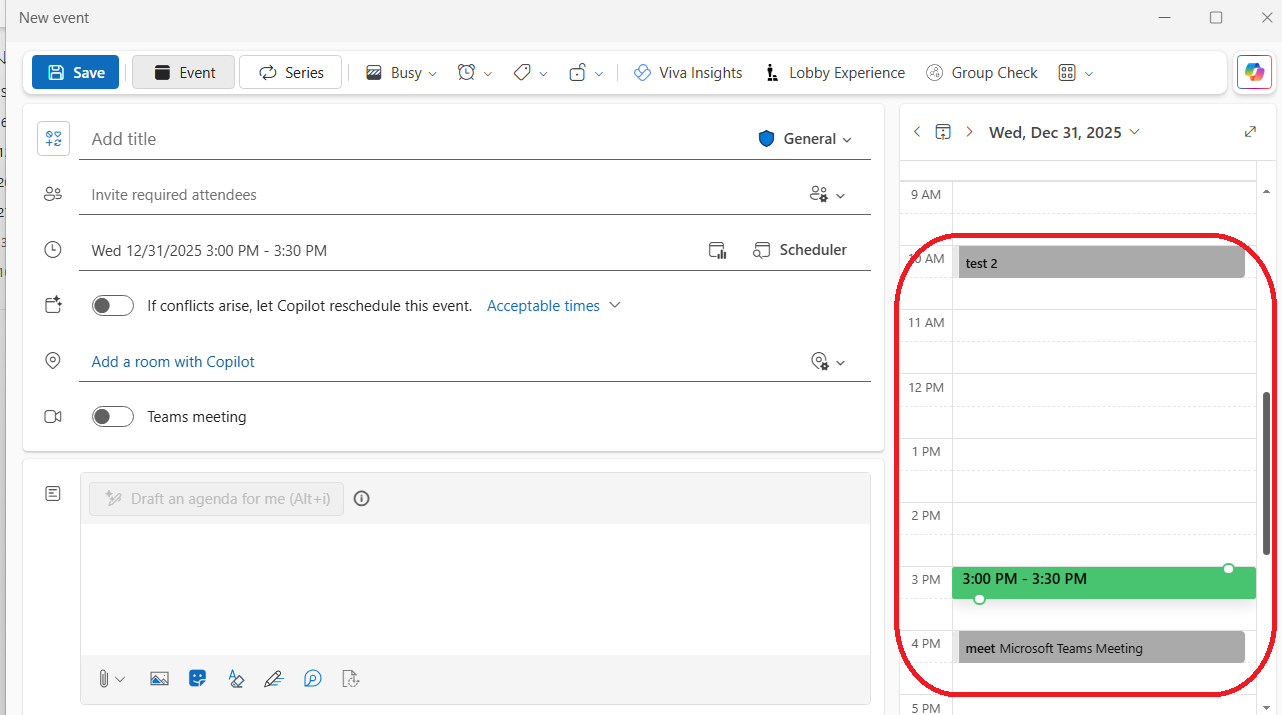The image size is (1282, 715).
Task: Click the text highlighter formatting icon
Action: 236,679
